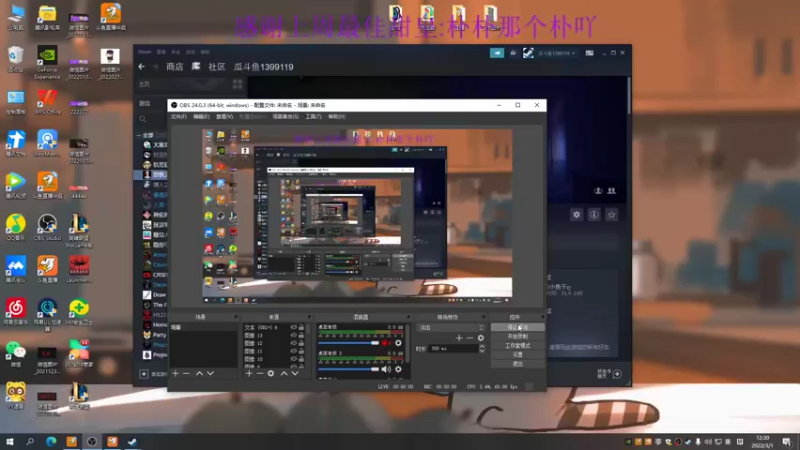The height and width of the screenshot is (450, 800).
Task: Toggle lock on 文本 (GDI+) 6 source
Action: pos(301,328)
